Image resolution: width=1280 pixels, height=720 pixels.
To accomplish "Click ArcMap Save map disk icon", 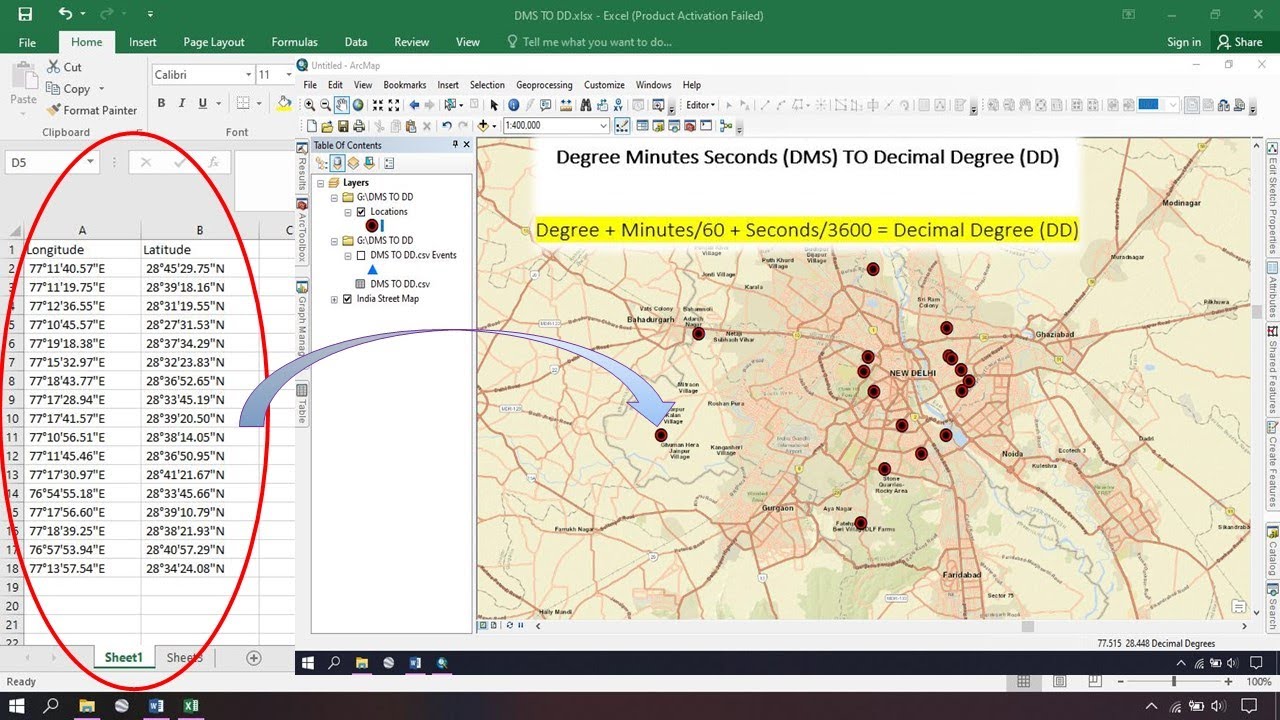I will (x=343, y=126).
